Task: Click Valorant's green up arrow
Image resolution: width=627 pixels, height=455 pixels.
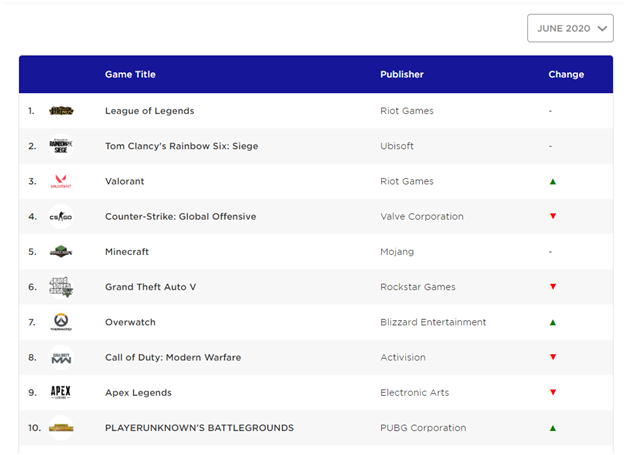Action: click(x=553, y=182)
